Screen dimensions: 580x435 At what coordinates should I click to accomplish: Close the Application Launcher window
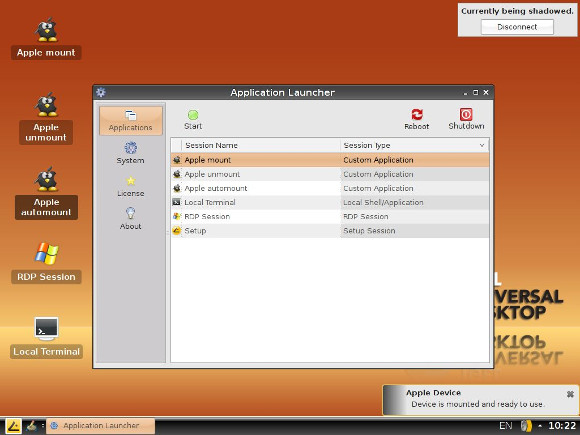[x=486, y=92]
